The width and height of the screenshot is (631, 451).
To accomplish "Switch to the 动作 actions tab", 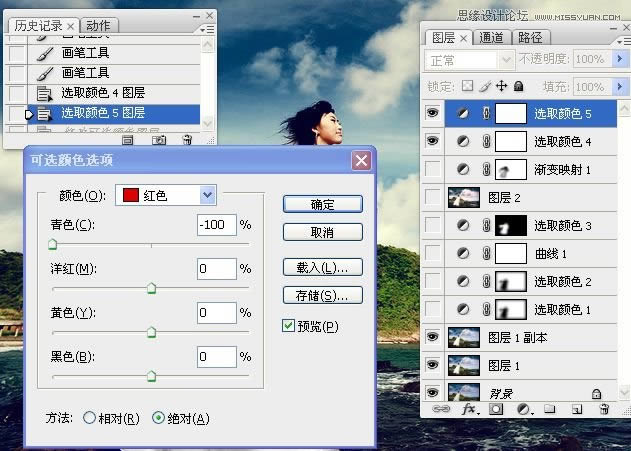I will (98, 25).
